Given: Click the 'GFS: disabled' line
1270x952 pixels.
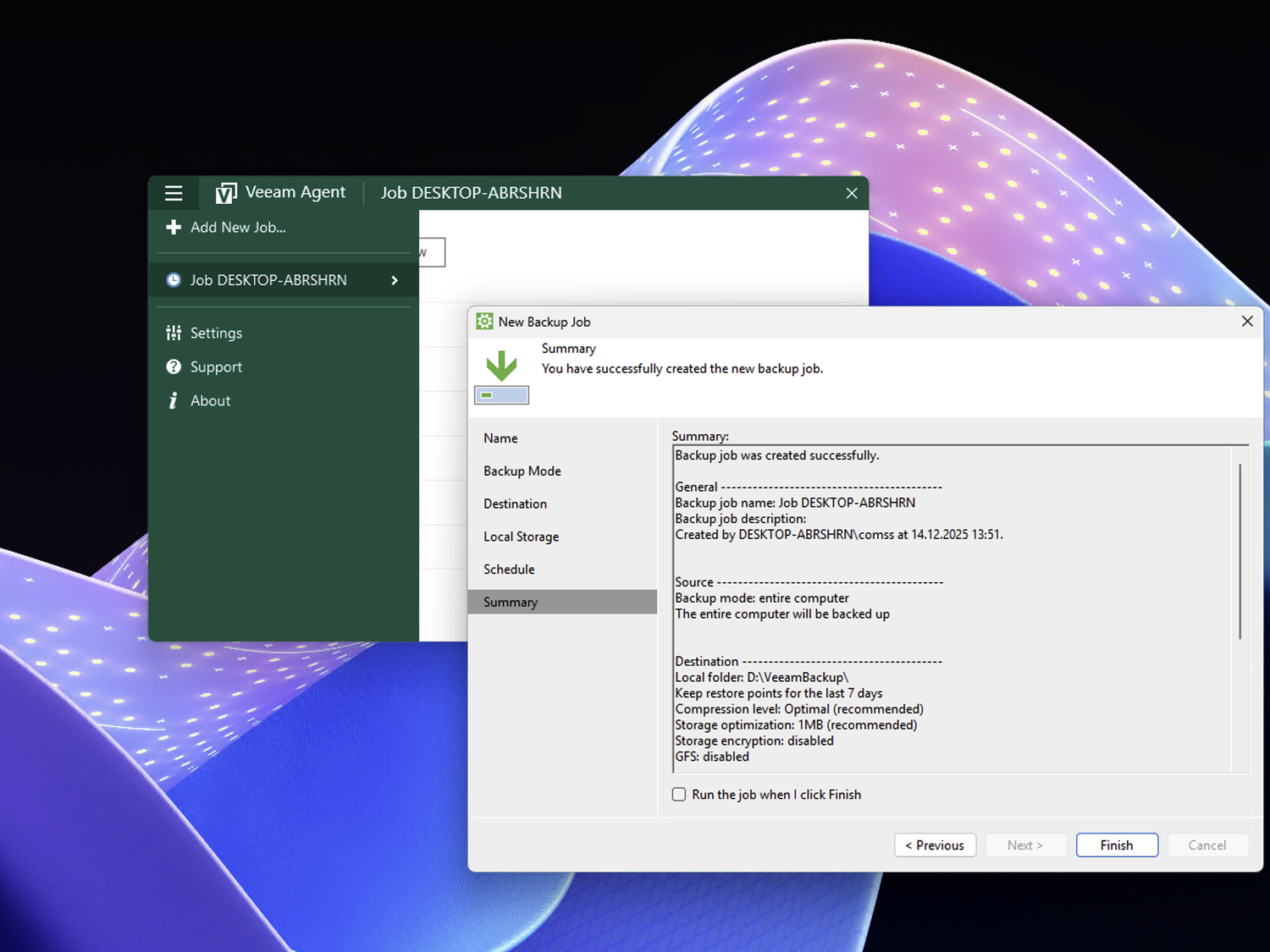Looking at the screenshot, I should click(x=712, y=757).
